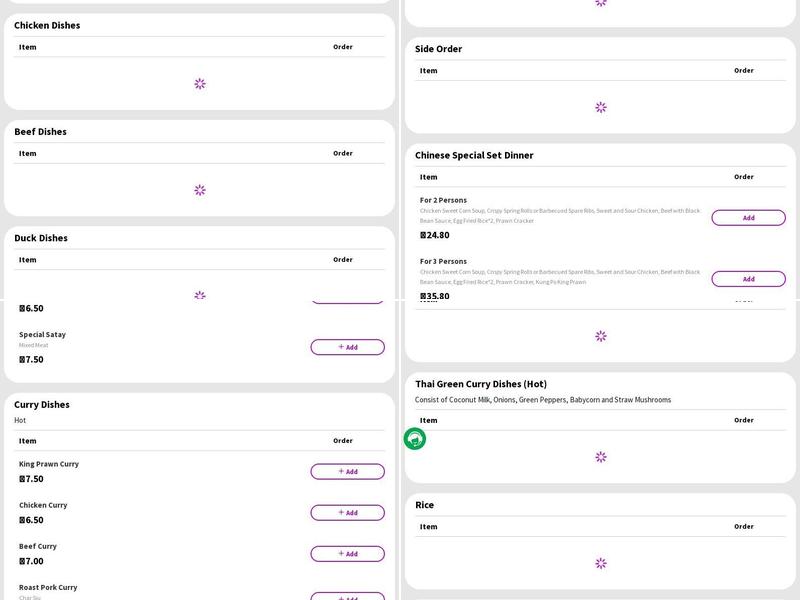
Task: Click the Duck Dishes section title
Action: click(41, 239)
